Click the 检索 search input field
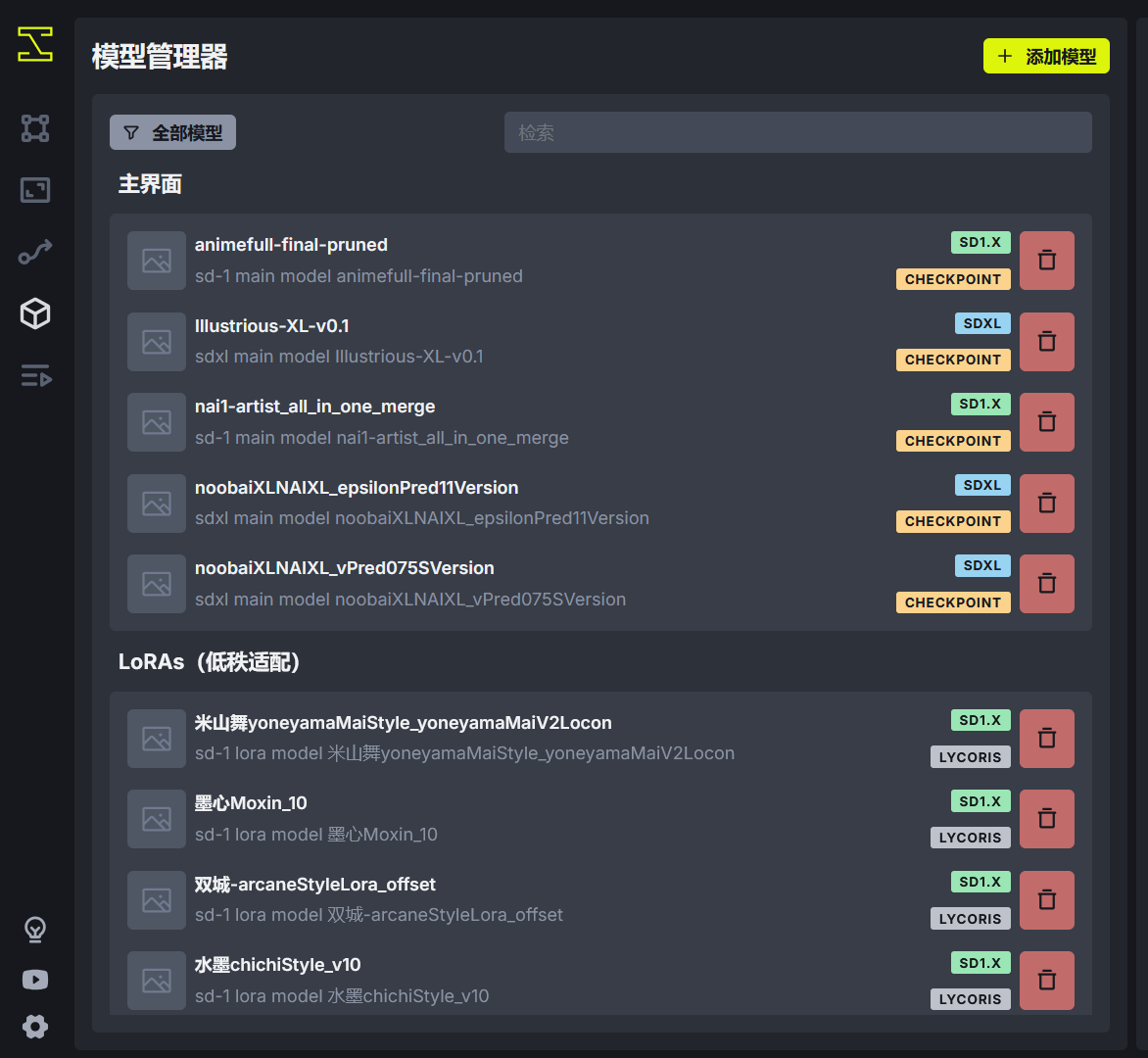 pyautogui.click(x=797, y=132)
